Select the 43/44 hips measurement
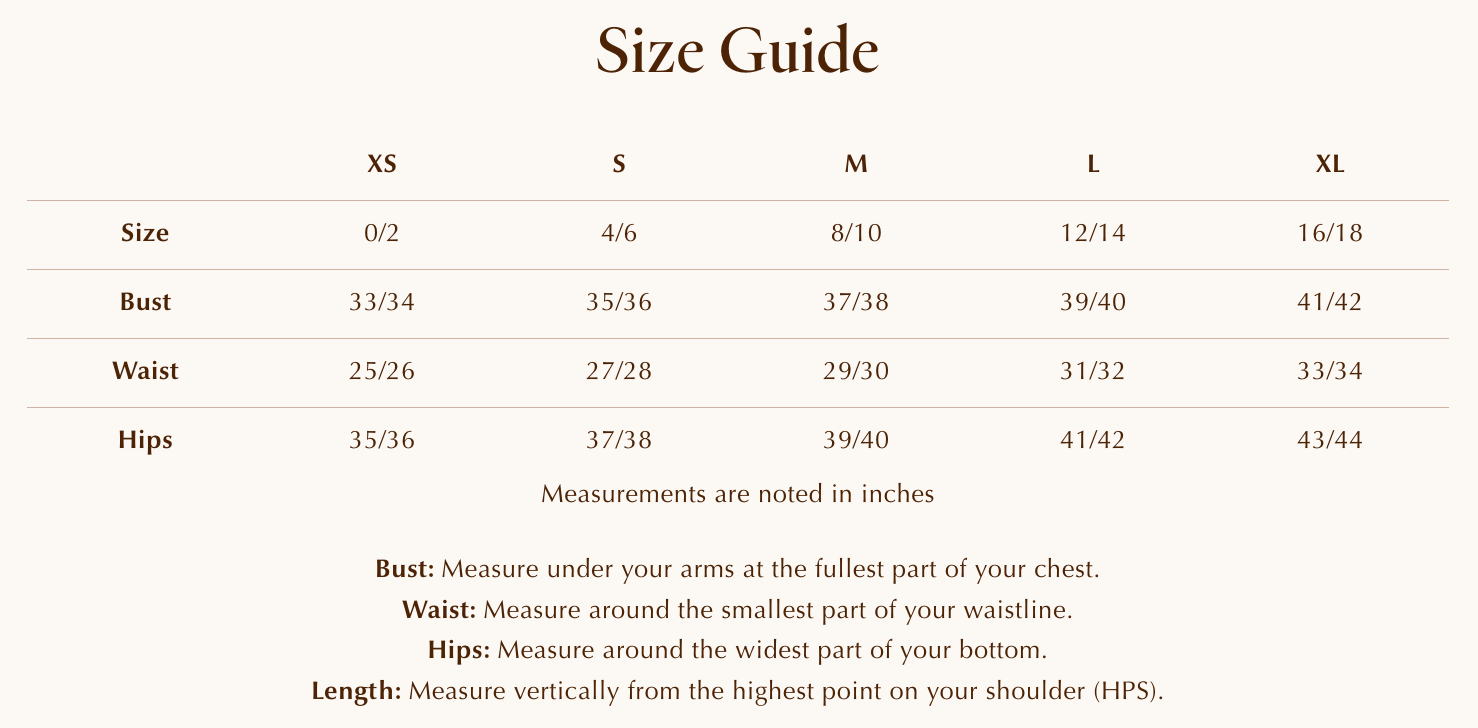 (x=1330, y=440)
